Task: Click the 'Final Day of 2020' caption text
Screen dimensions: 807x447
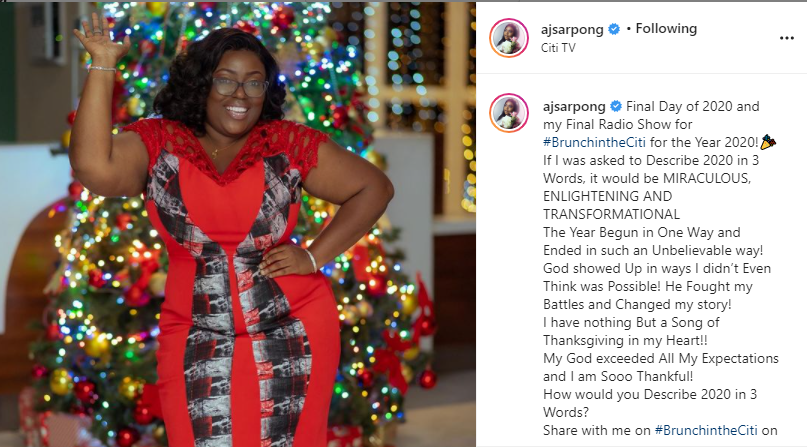Action: pyautogui.click(x=679, y=106)
